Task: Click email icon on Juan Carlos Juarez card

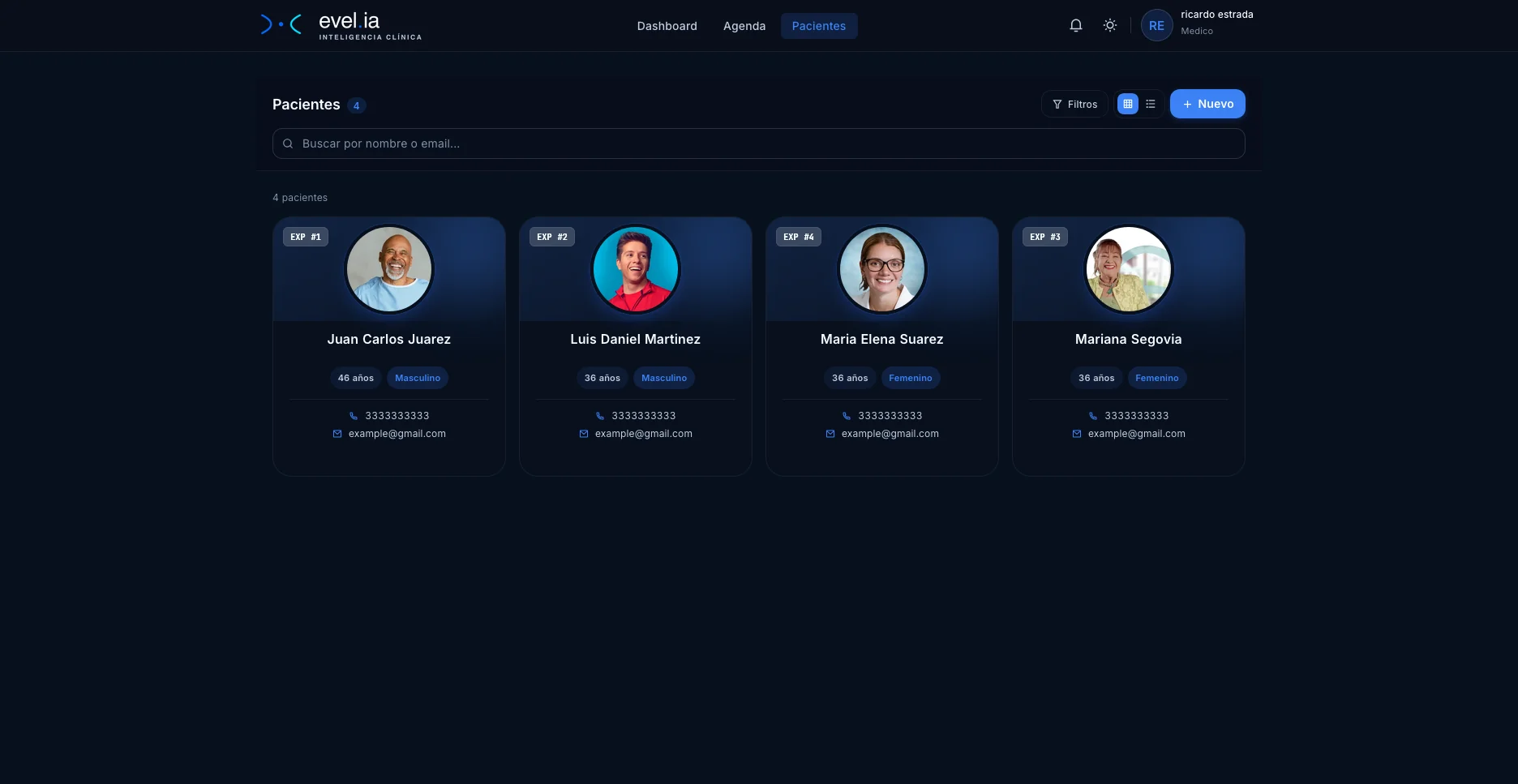Action: [x=337, y=434]
